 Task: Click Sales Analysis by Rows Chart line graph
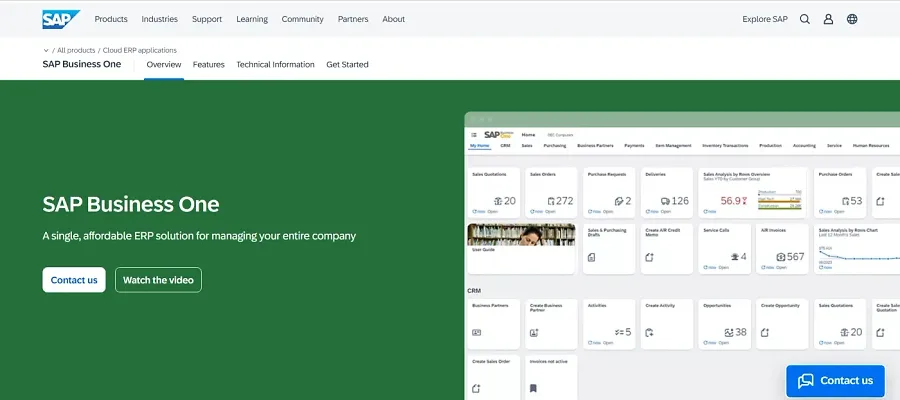(x=859, y=256)
